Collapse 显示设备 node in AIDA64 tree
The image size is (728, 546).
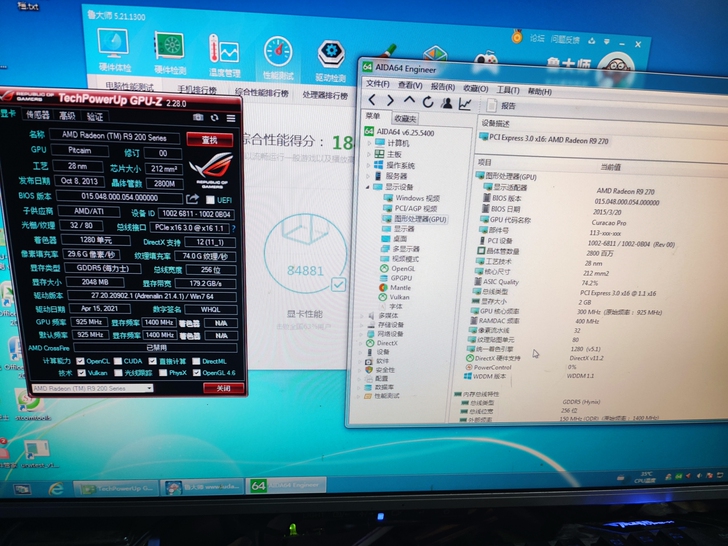tap(368, 187)
